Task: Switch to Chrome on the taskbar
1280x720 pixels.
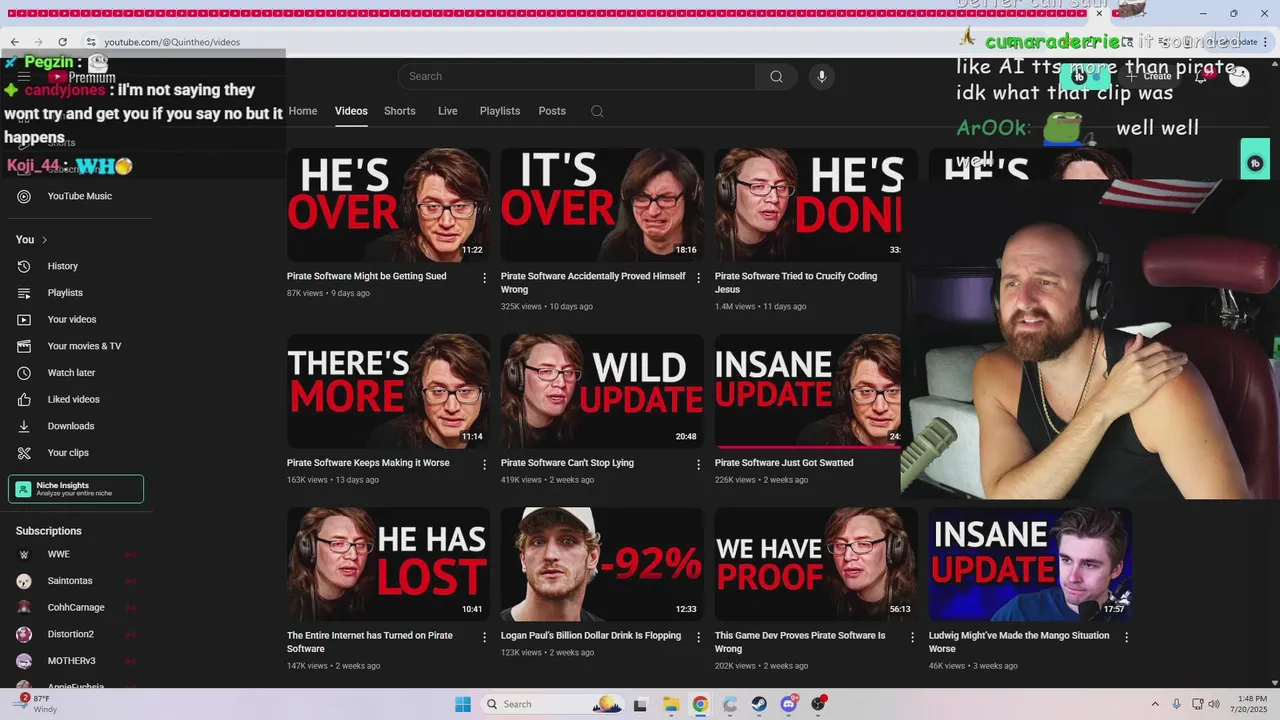Action: pos(700,704)
